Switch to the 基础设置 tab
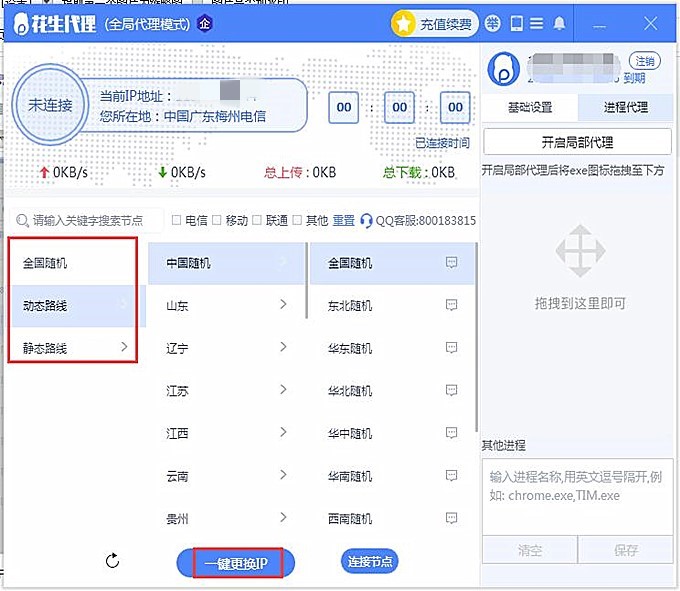The image size is (680, 591). pyautogui.click(x=530, y=107)
